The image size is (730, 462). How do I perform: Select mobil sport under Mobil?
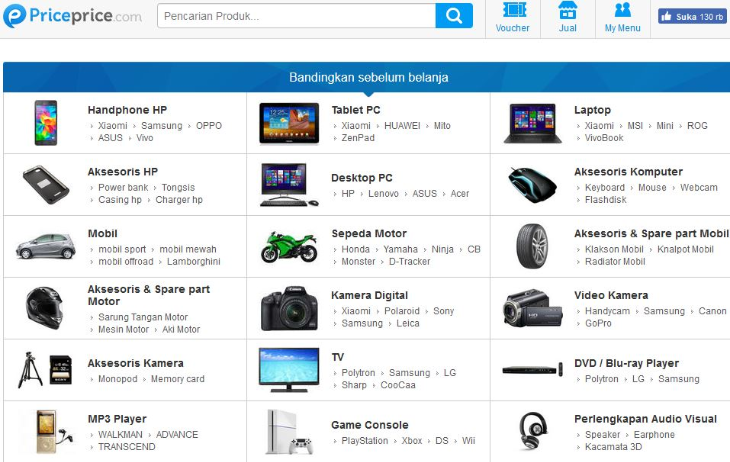122,249
